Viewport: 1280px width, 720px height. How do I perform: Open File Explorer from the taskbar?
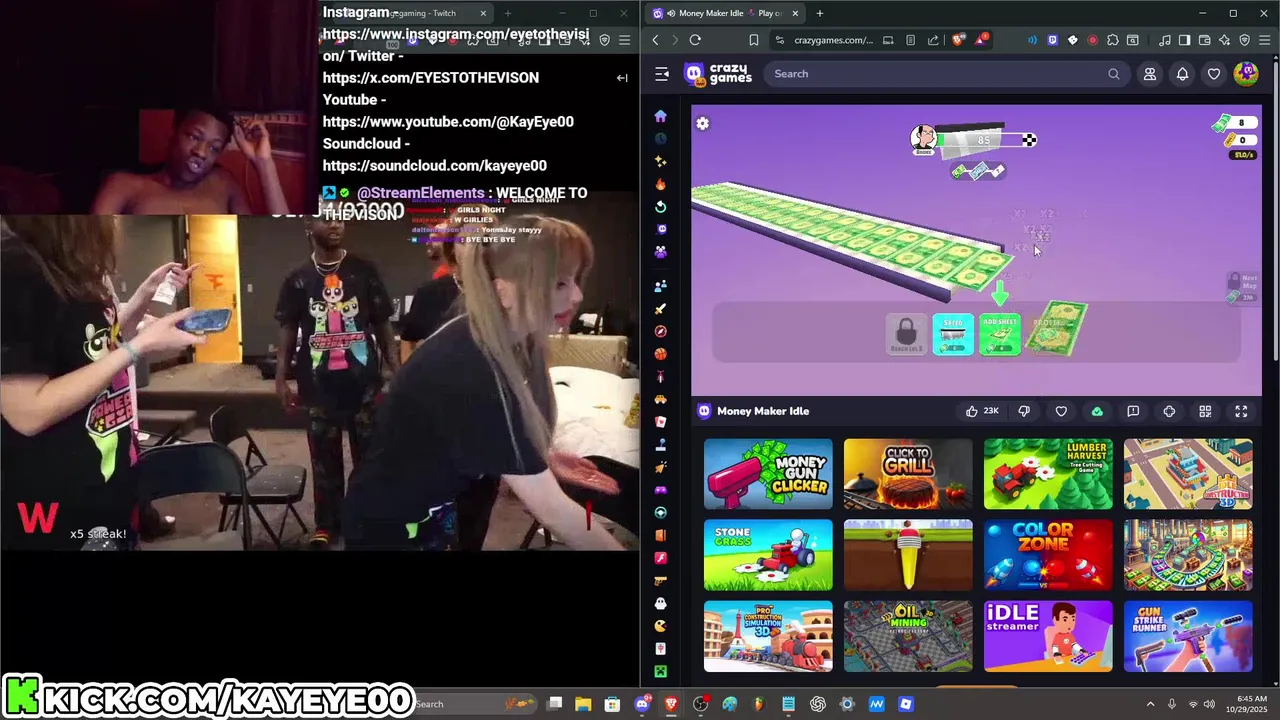tap(583, 704)
